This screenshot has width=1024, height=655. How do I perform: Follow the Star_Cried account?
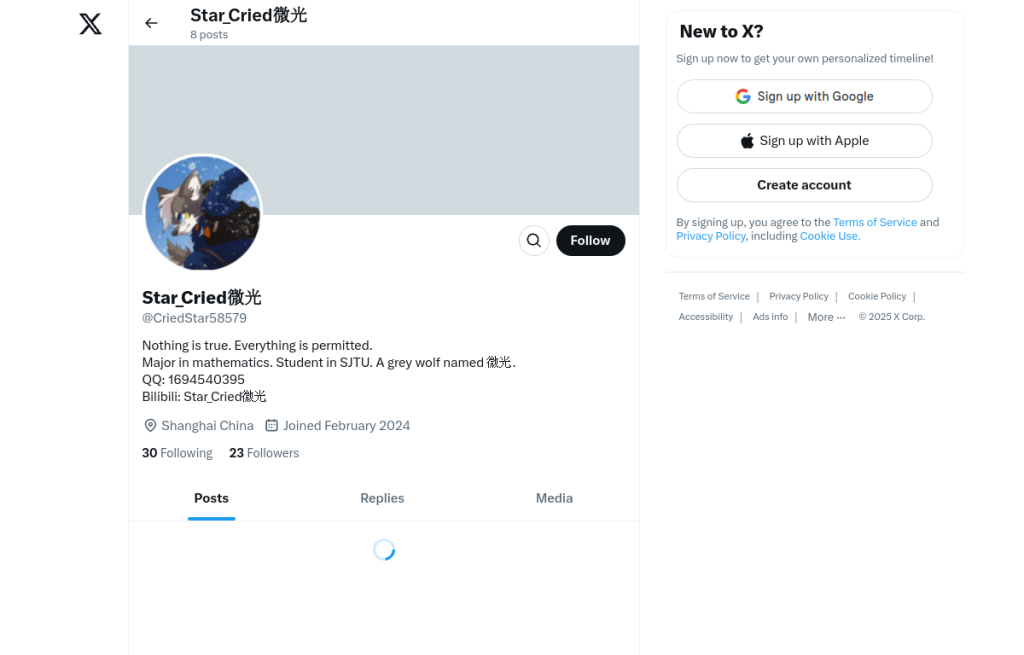pos(590,240)
